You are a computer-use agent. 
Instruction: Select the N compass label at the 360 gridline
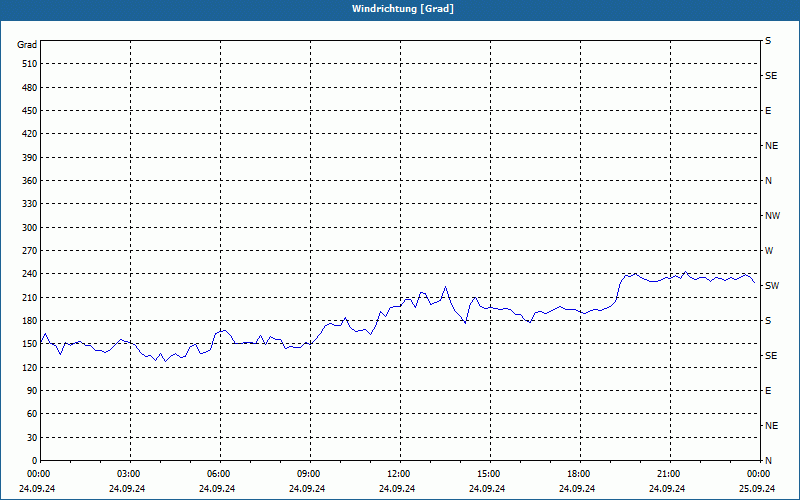coord(768,181)
